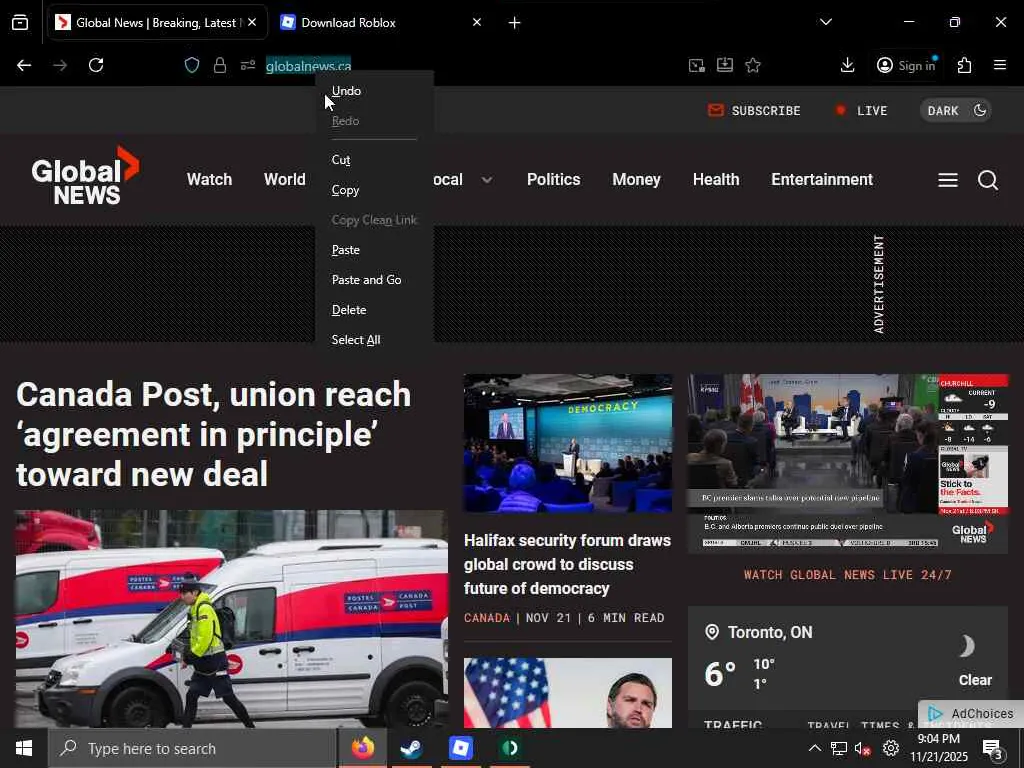Open picture-in-picture icon in address bar
This screenshot has width=1024, height=768.
pos(697,65)
